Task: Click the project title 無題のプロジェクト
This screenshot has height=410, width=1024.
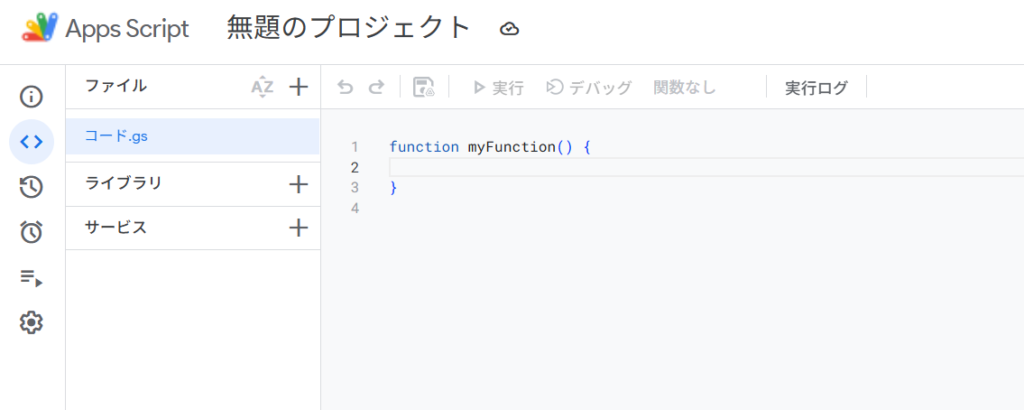Action: (x=349, y=28)
